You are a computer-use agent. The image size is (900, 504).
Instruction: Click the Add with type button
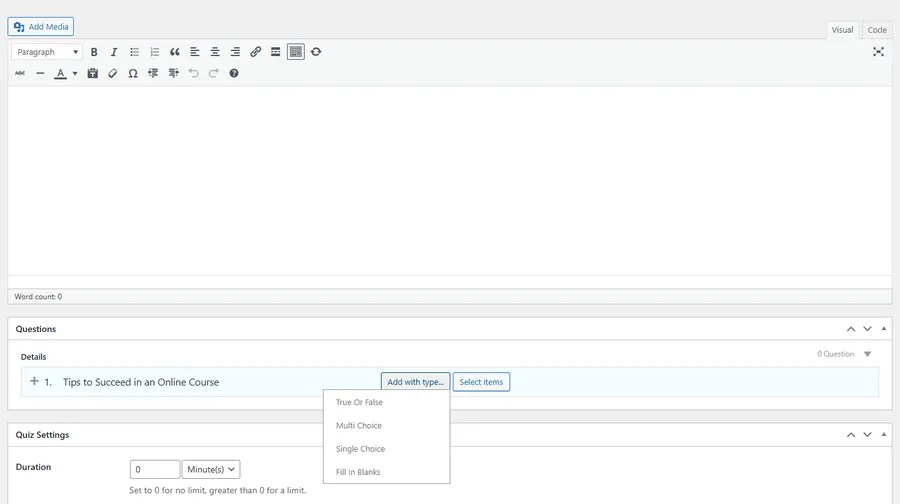tap(415, 382)
